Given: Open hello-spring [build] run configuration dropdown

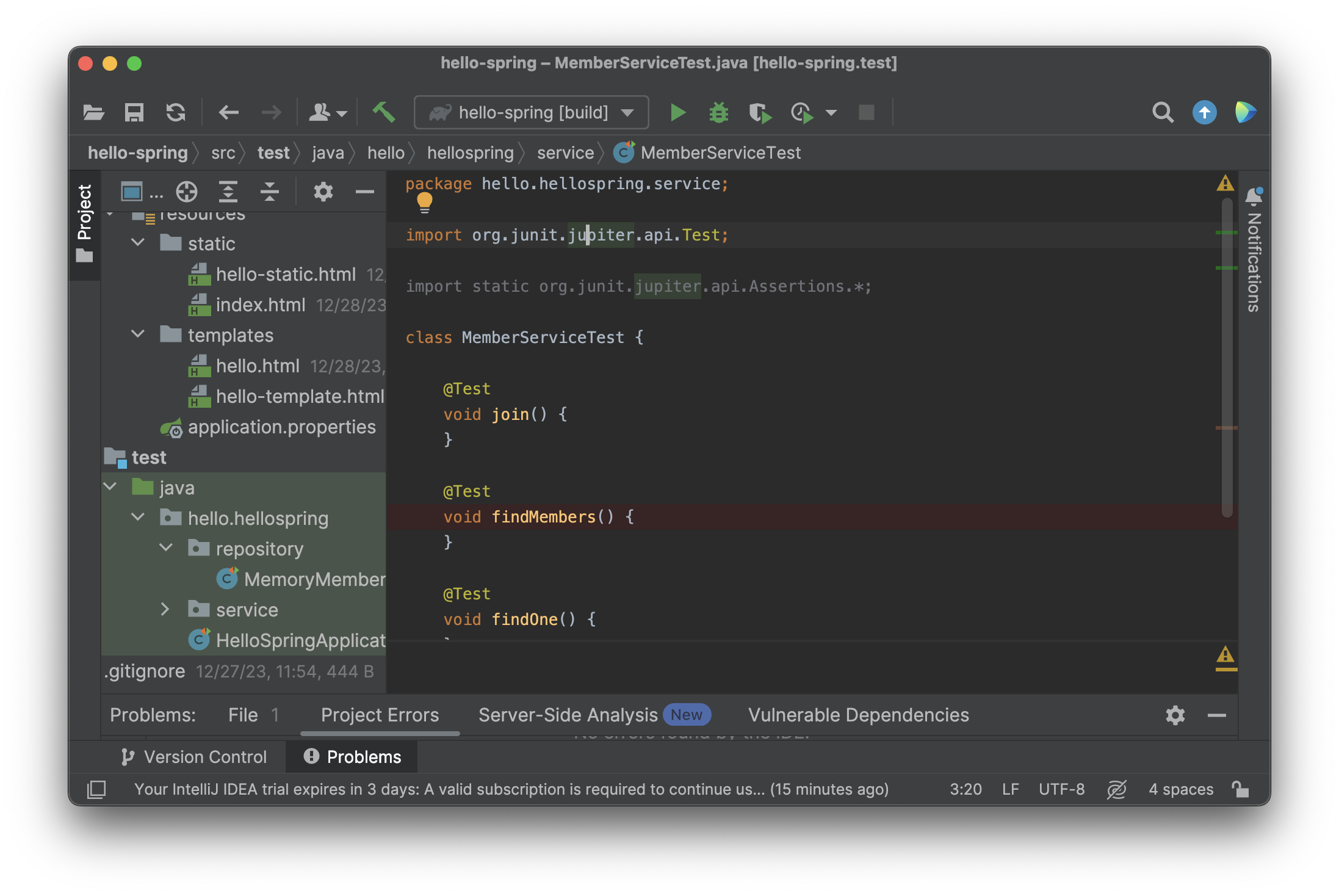Looking at the screenshot, I should tap(531, 113).
